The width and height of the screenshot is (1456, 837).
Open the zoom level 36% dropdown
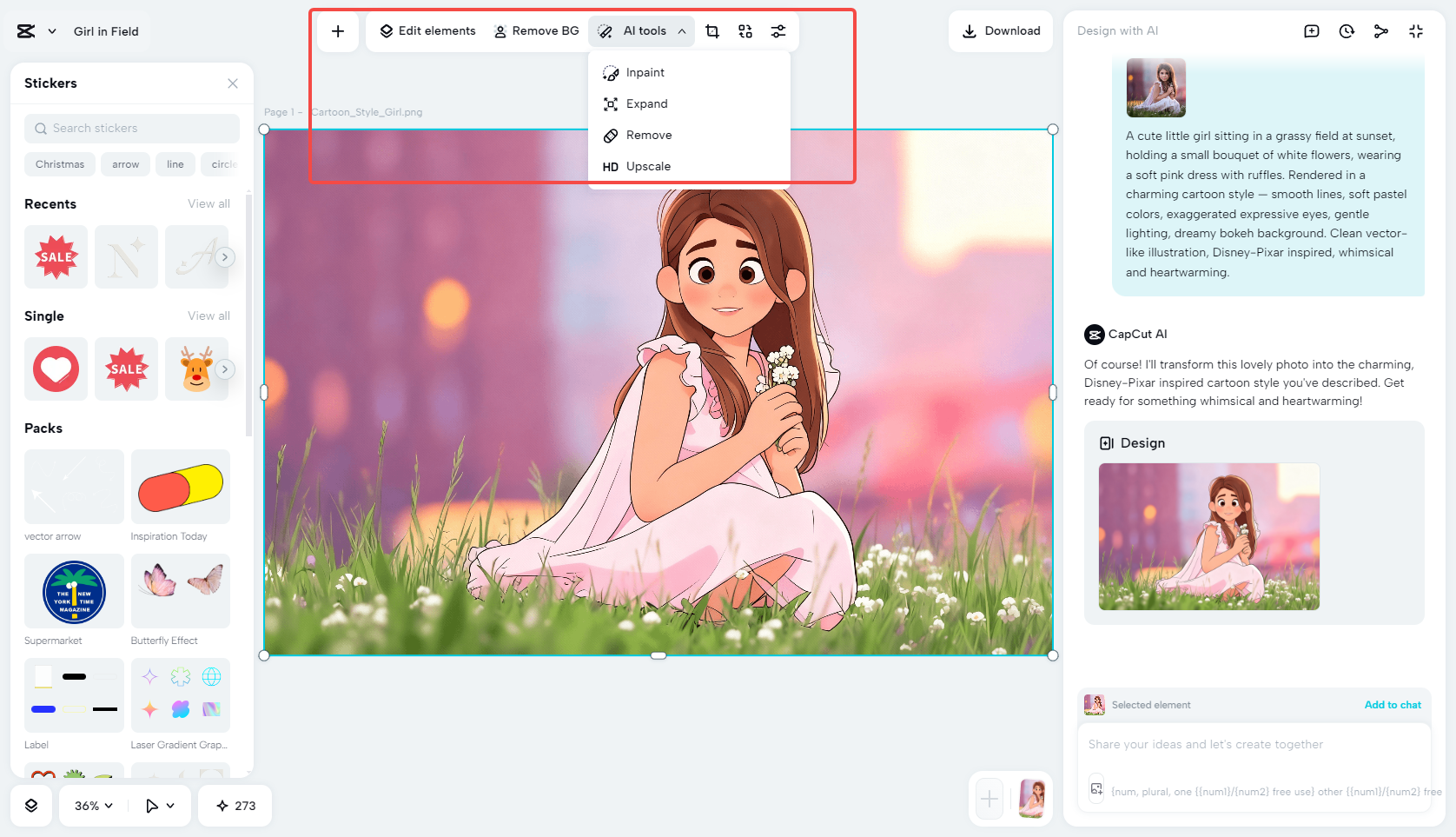(91, 806)
